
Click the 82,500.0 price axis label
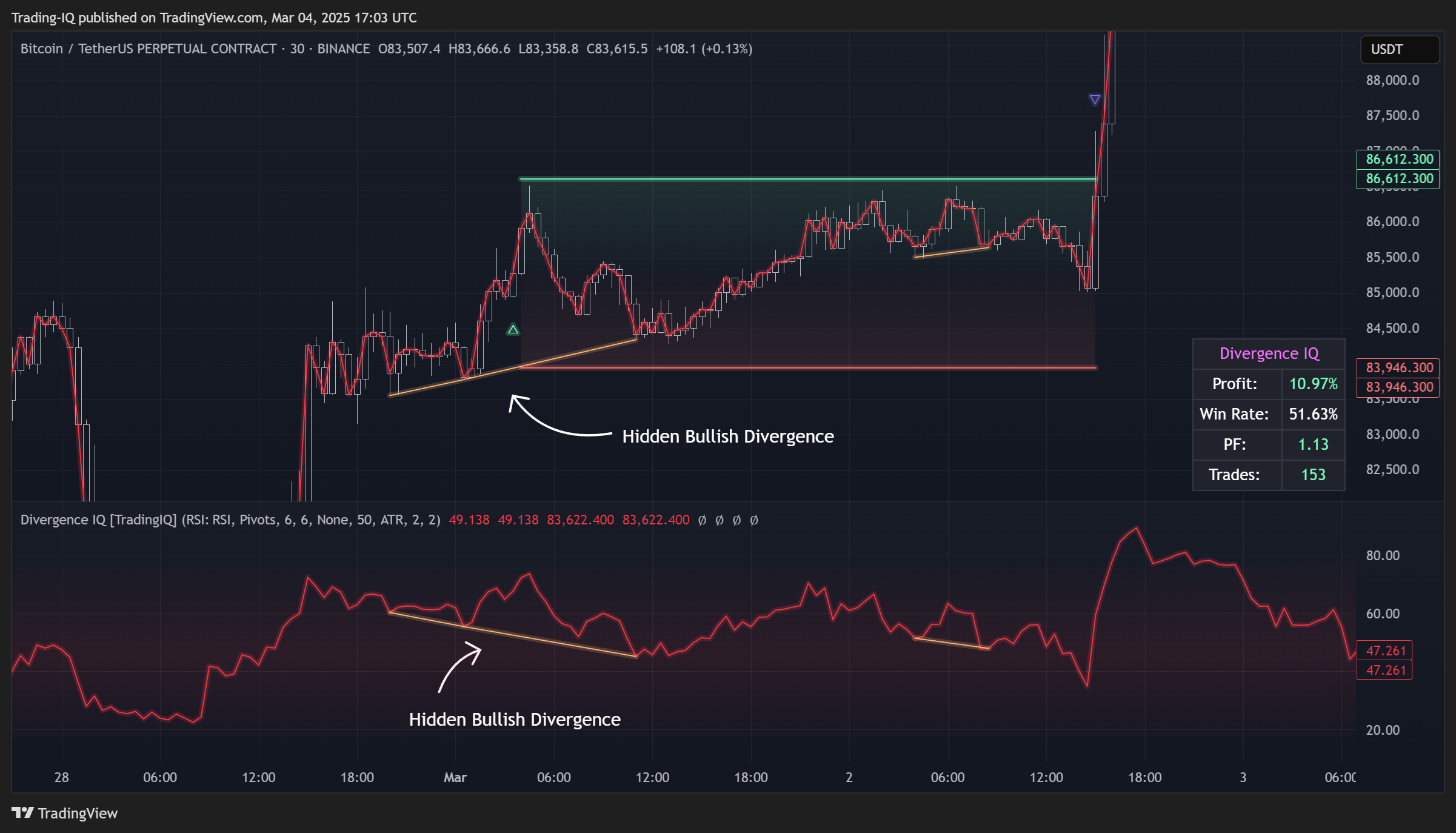(1392, 469)
